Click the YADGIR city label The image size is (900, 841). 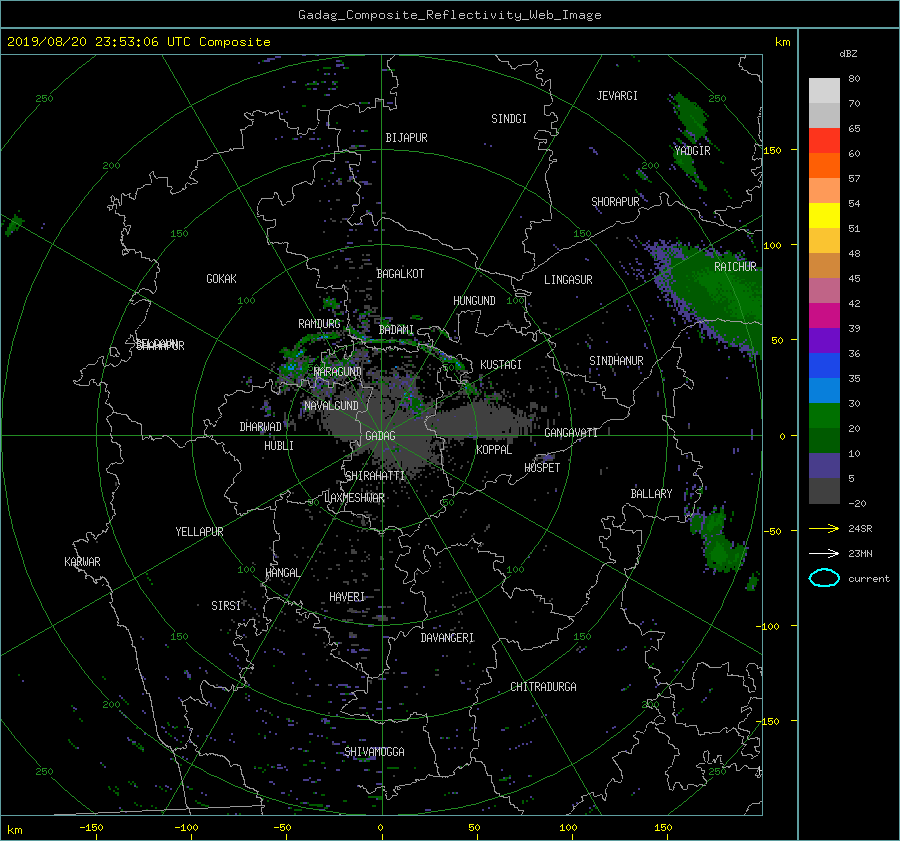[x=692, y=151]
